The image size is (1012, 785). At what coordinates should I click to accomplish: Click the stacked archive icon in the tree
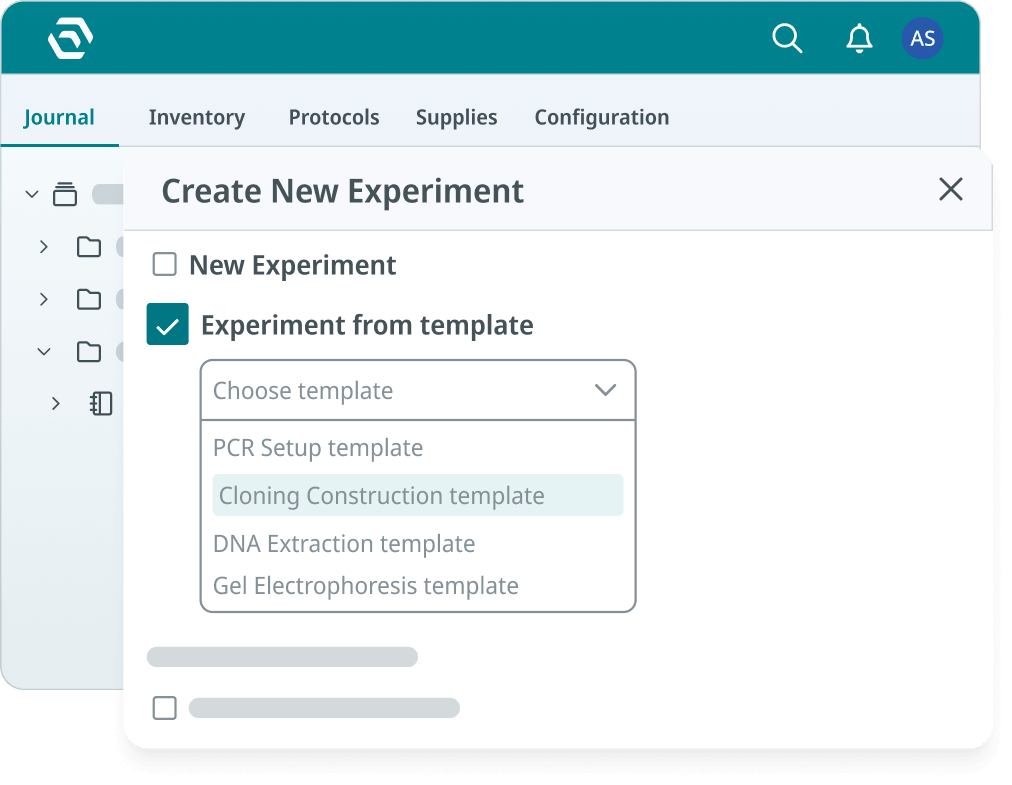65,194
